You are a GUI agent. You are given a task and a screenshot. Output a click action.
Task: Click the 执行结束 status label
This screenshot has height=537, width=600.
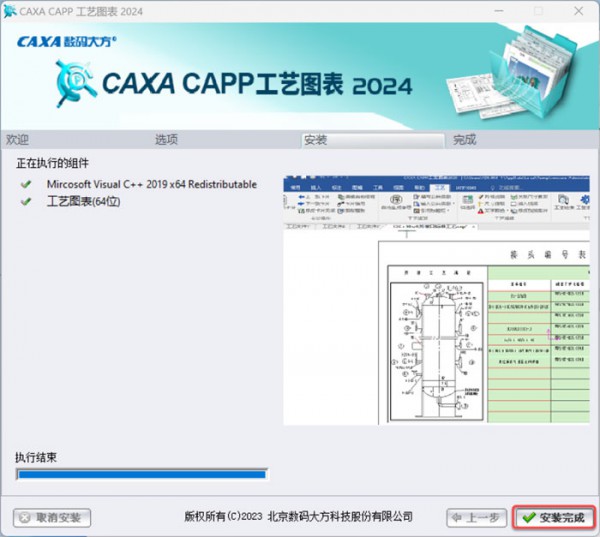pyautogui.click(x=36, y=457)
